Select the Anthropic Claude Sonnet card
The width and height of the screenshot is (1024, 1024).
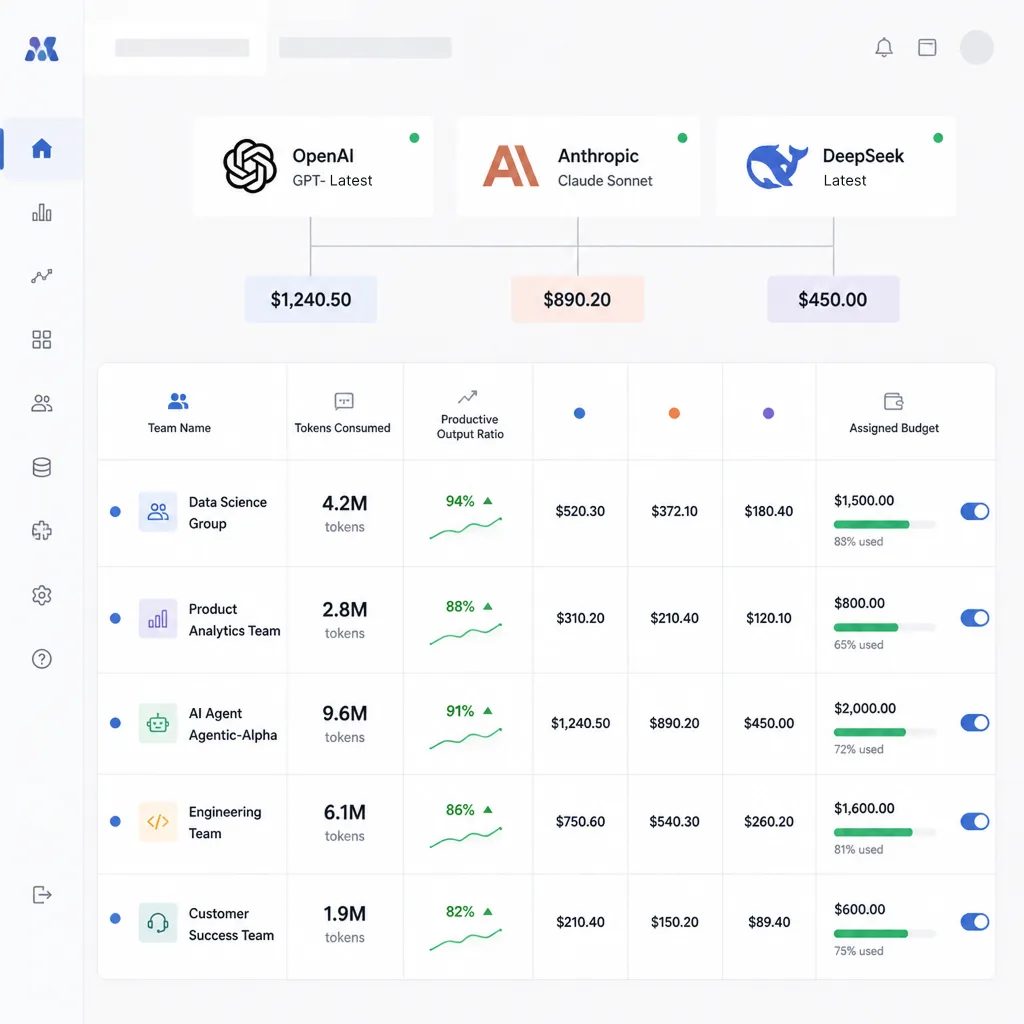tap(578, 167)
